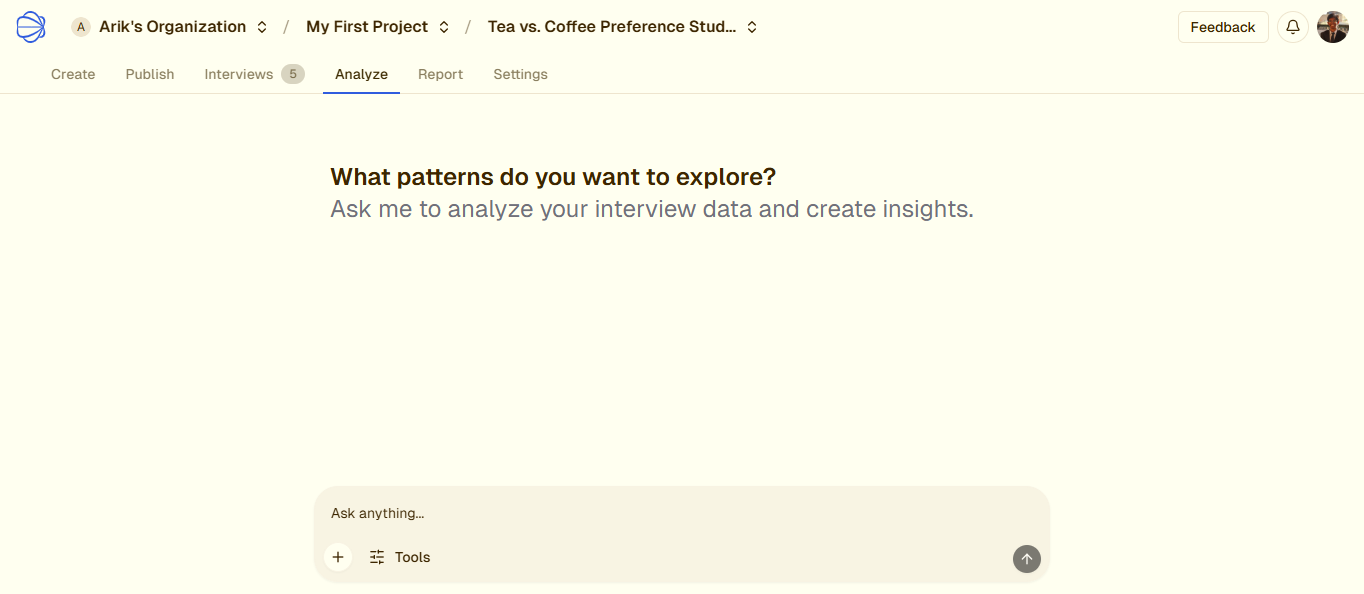Click the Tools sliders icon
The image size is (1364, 594).
(x=377, y=558)
